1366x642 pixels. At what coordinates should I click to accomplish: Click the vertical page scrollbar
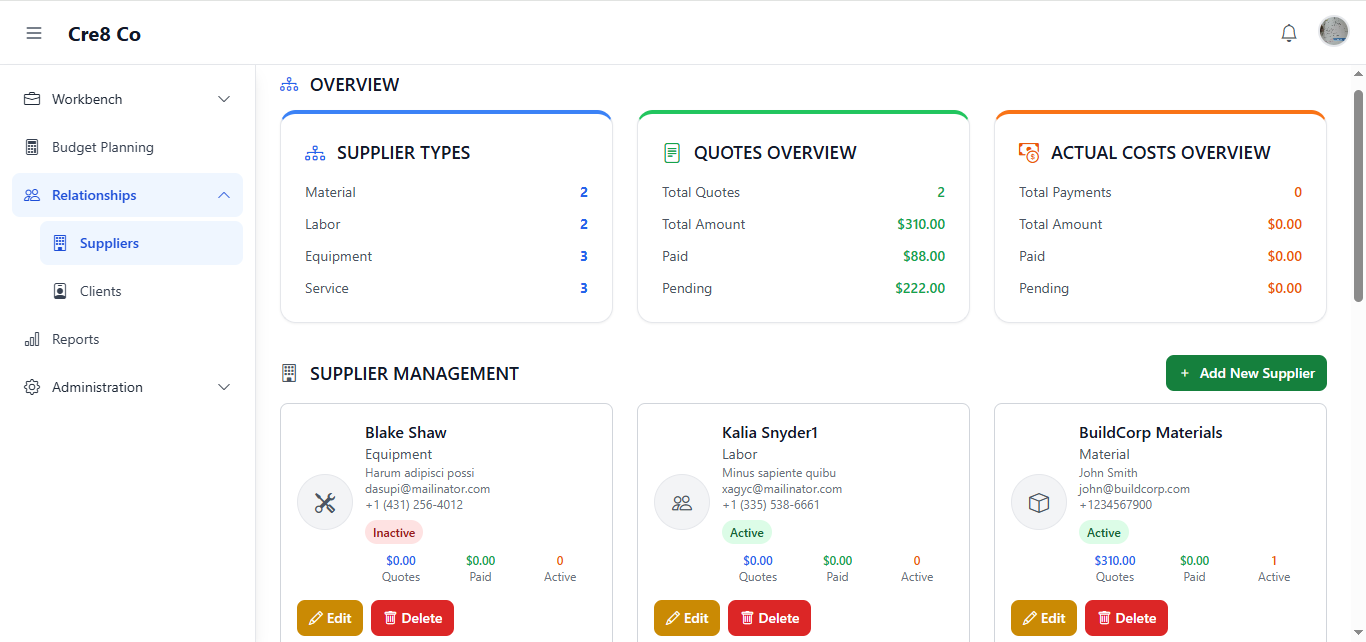[1358, 196]
